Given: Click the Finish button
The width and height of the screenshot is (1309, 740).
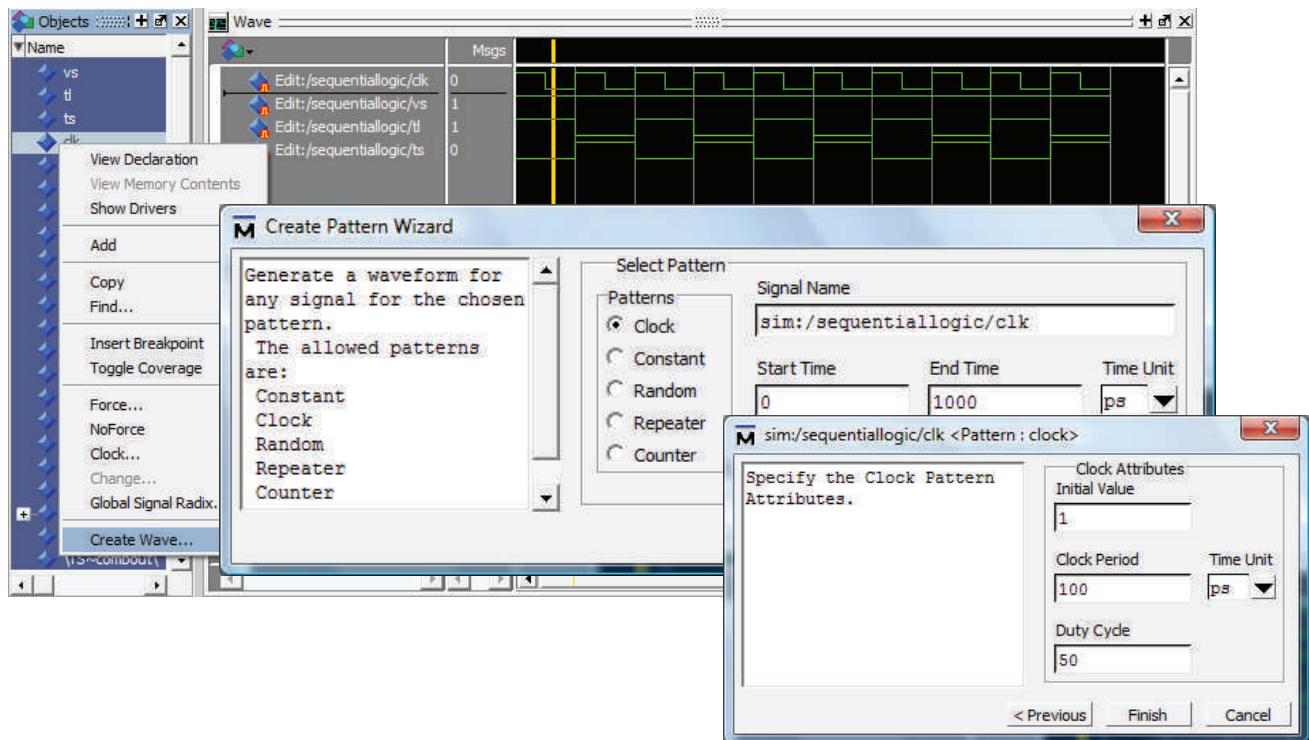Looking at the screenshot, I should pos(1146,715).
